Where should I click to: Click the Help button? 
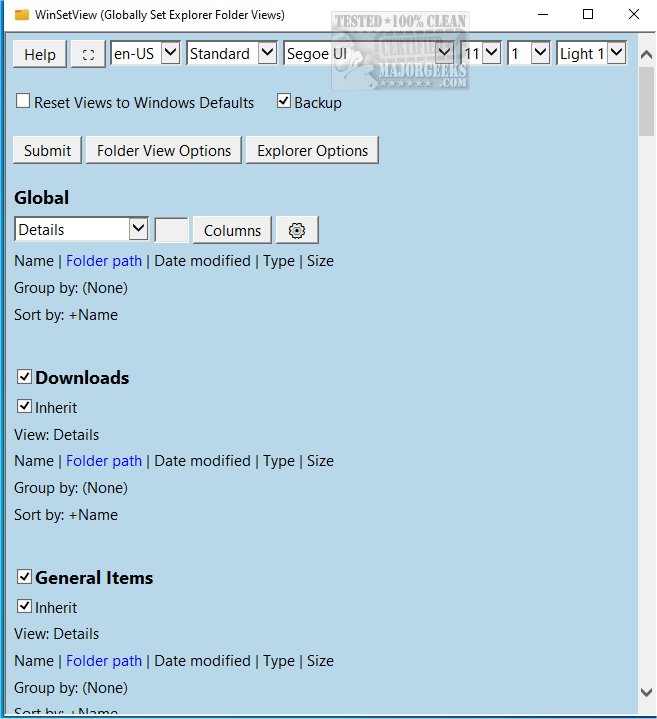[40, 54]
